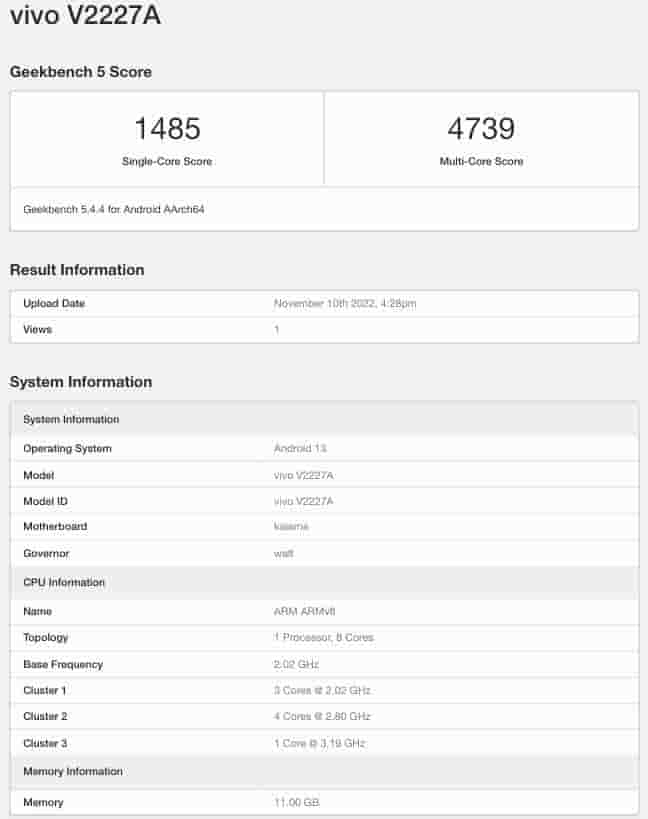Click the Result Information heading
648x819 pixels.
click(77, 270)
